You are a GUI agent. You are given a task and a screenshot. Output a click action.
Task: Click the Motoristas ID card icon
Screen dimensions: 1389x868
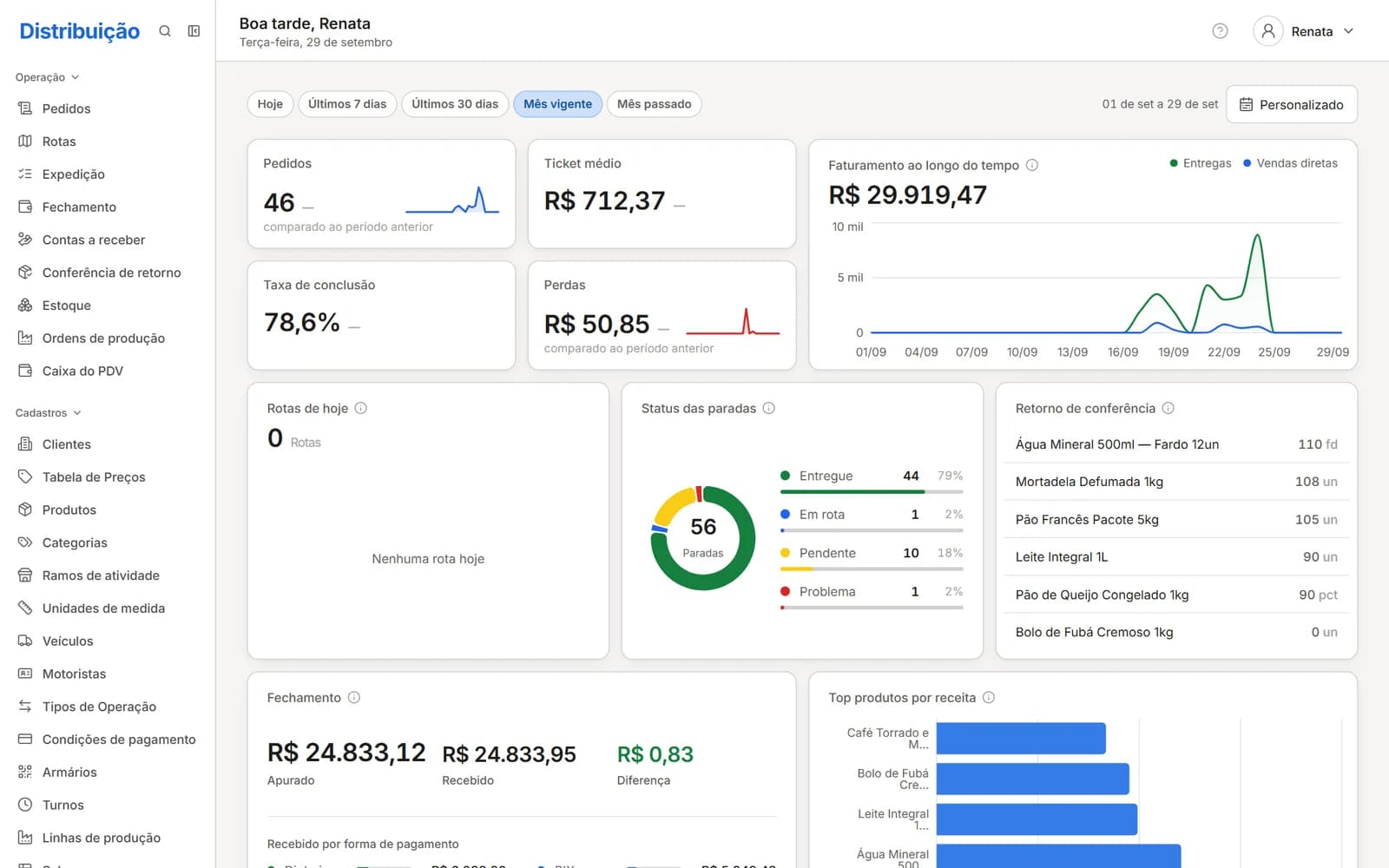[x=25, y=674]
